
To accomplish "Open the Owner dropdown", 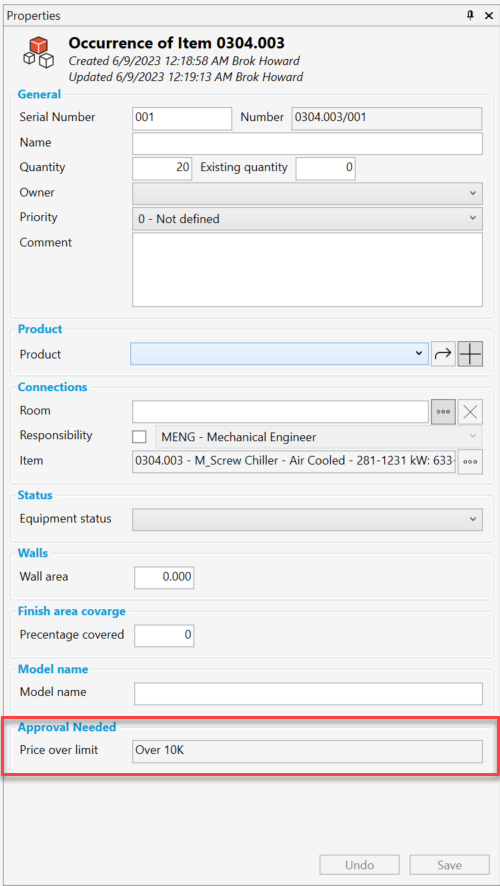I will click(x=307, y=193).
